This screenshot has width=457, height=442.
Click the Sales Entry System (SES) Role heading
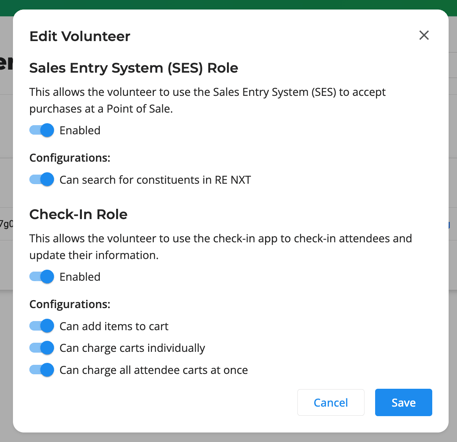coord(134,68)
